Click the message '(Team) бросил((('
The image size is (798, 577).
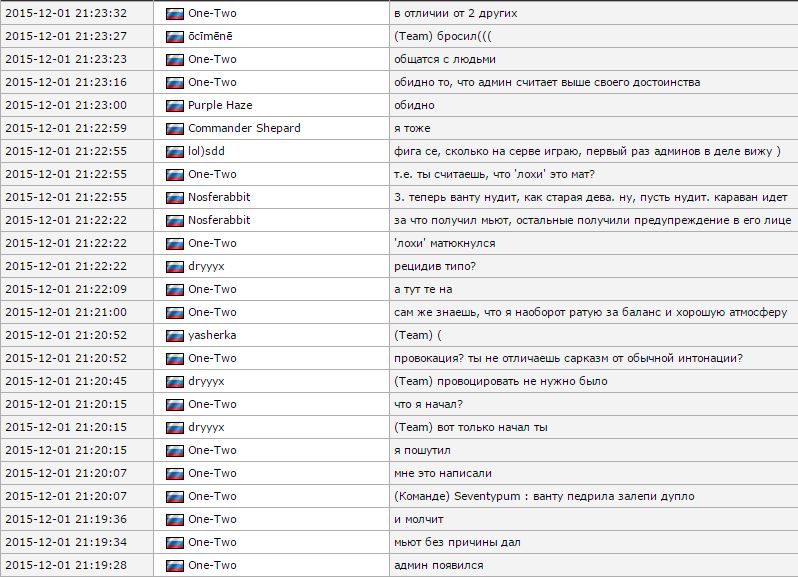pos(444,36)
